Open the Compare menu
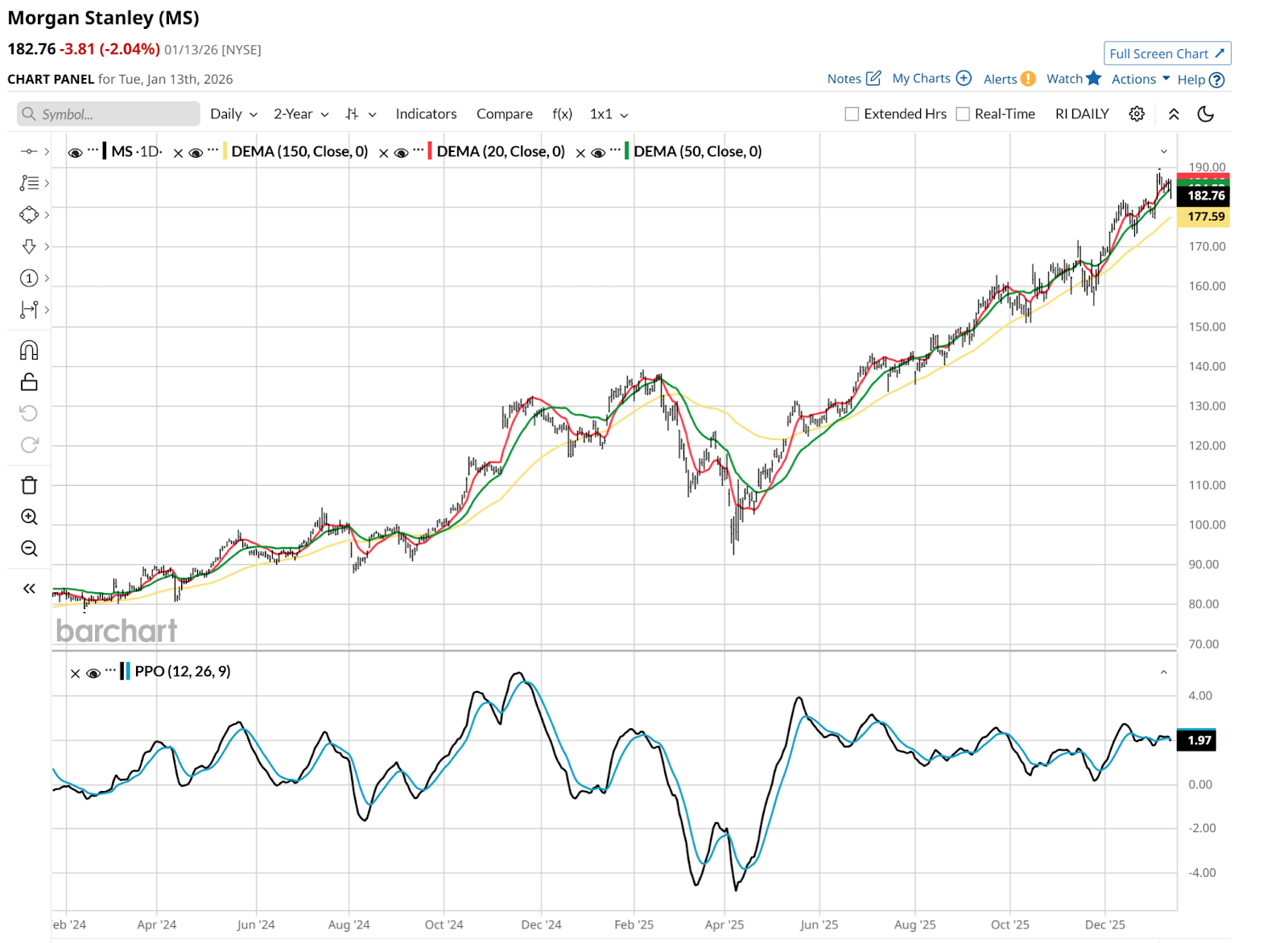 click(504, 114)
